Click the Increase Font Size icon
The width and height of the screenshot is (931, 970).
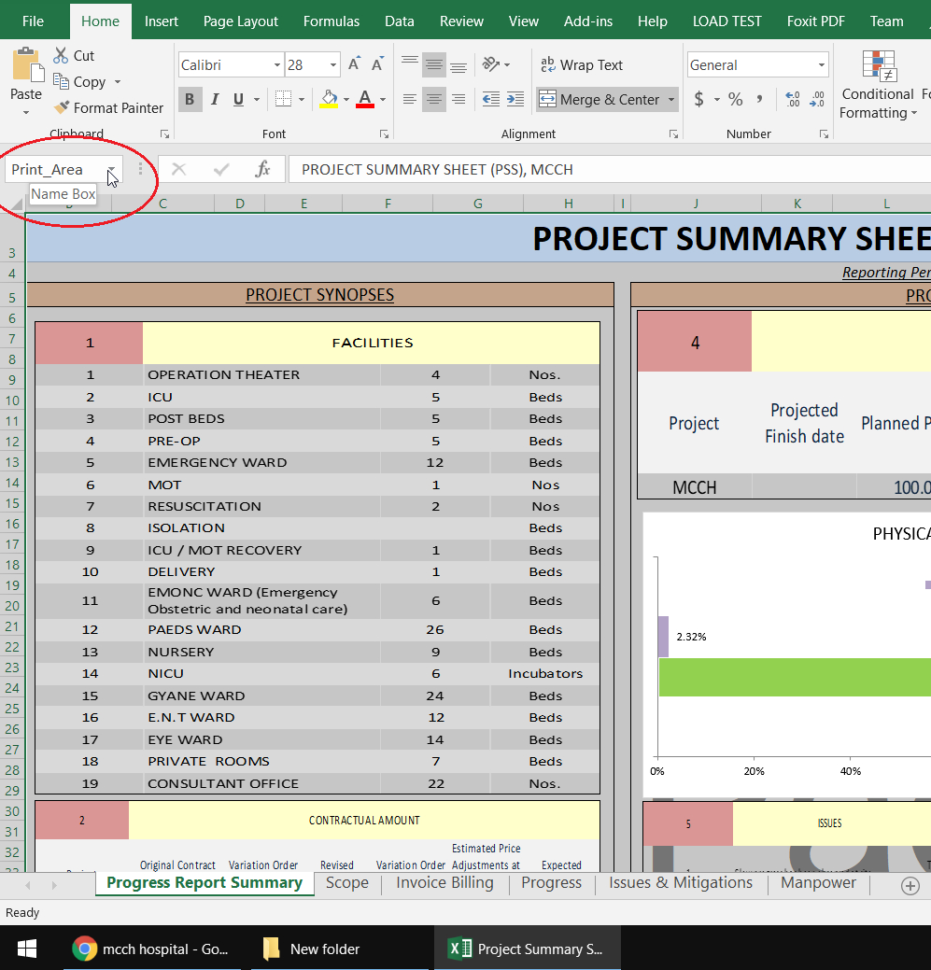coord(352,62)
